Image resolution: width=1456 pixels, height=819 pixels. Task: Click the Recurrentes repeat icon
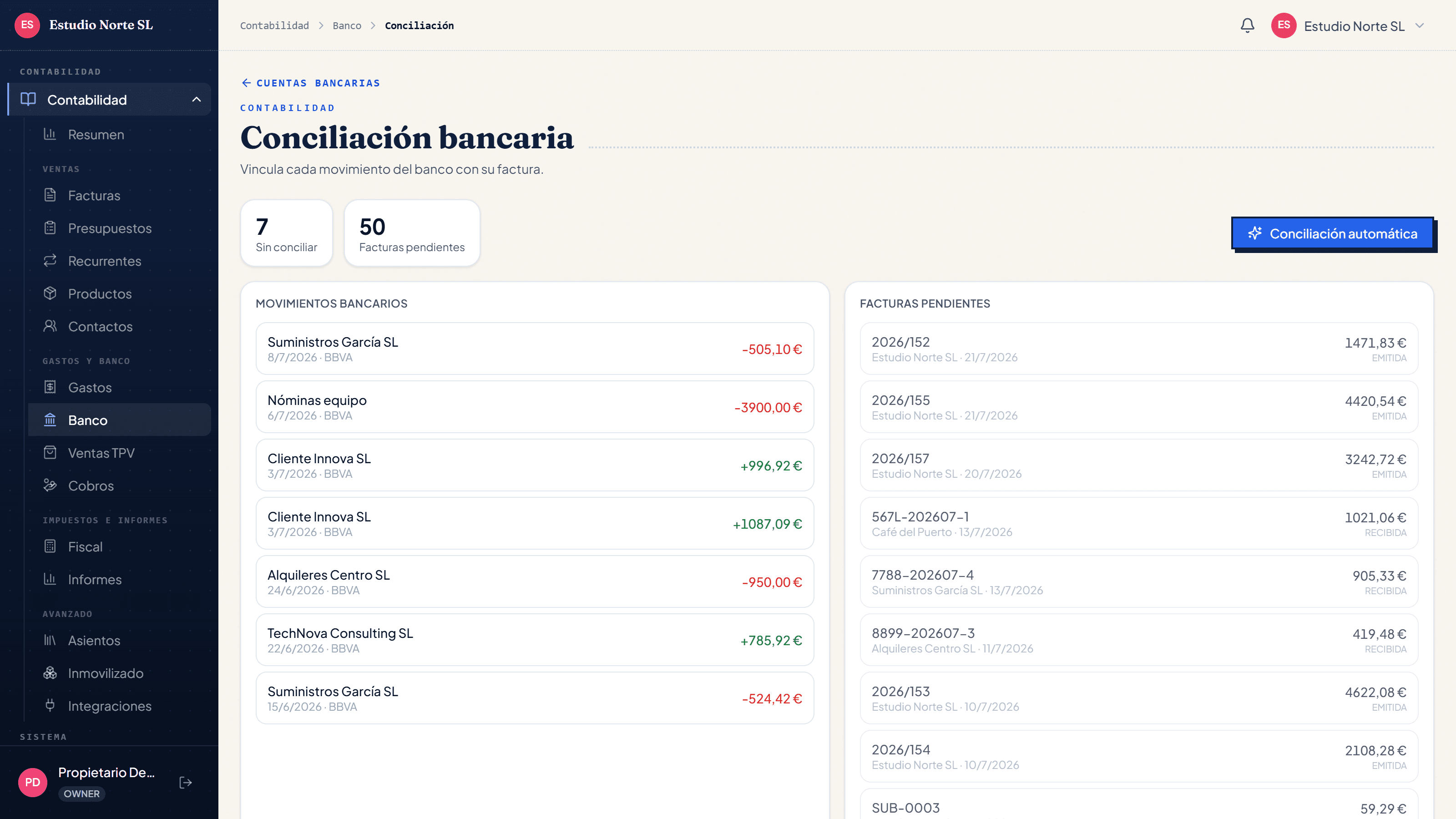pyautogui.click(x=50, y=261)
